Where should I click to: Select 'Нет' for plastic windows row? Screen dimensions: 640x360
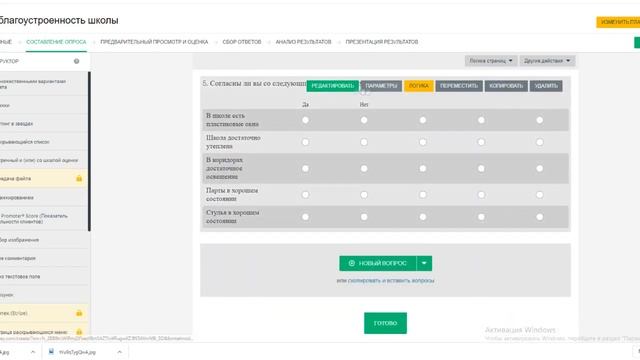[364, 120]
